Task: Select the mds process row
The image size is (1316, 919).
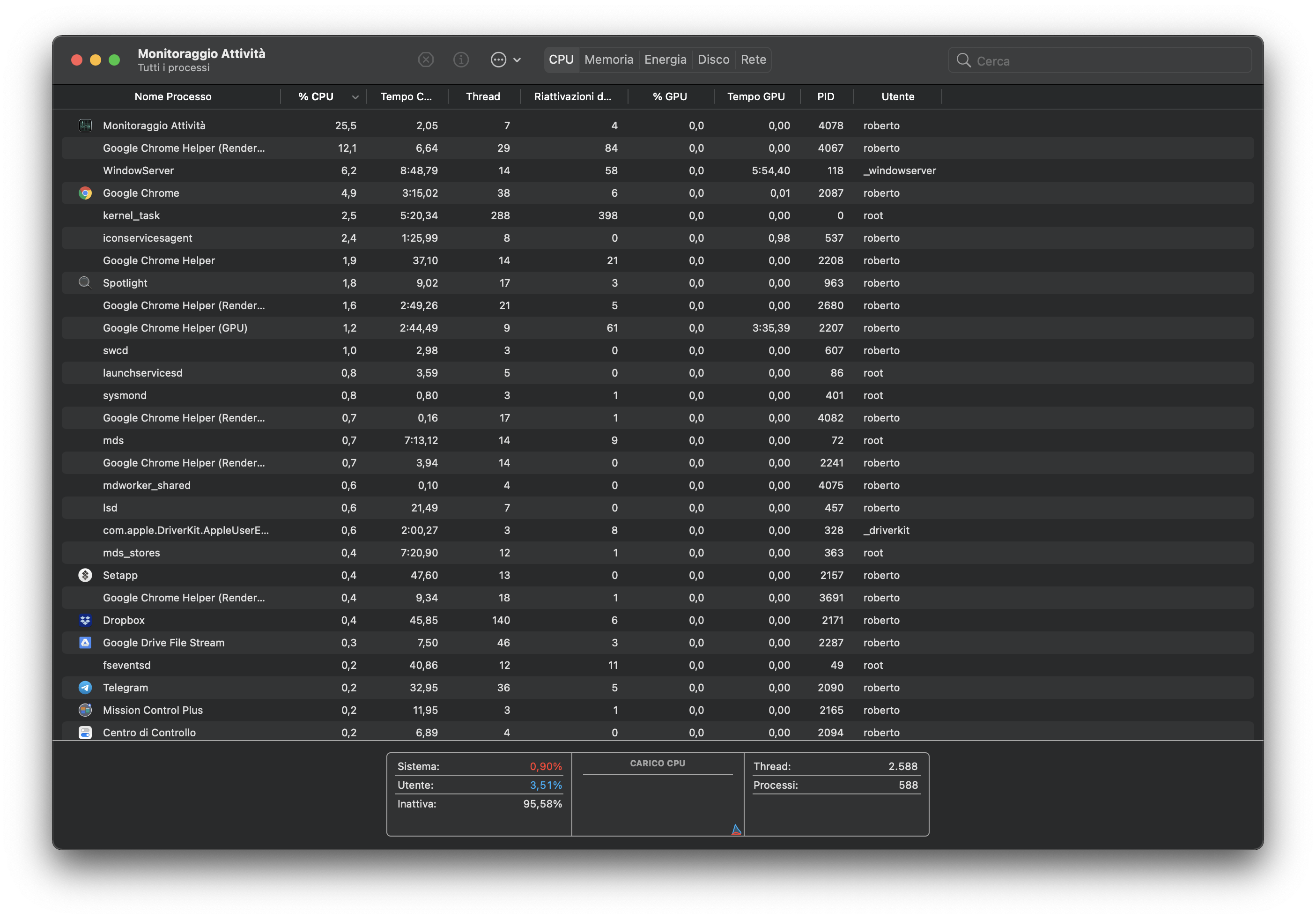Action: pyautogui.click(x=658, y=440)
